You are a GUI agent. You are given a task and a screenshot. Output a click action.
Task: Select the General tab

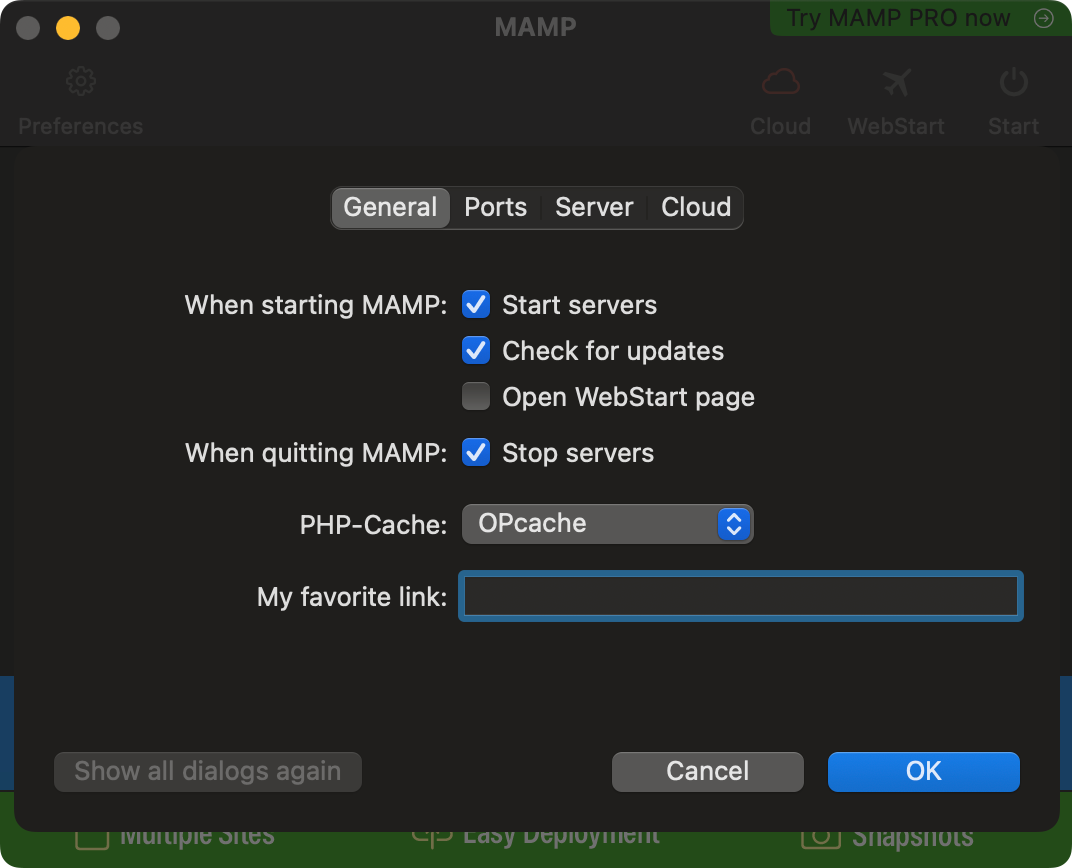click(390, 208)
